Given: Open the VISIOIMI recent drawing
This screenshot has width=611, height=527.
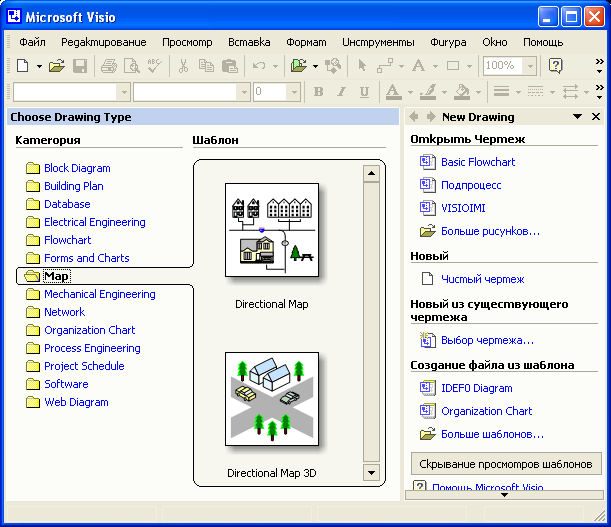Looking at the screenshot, I should tap(463, 208).
